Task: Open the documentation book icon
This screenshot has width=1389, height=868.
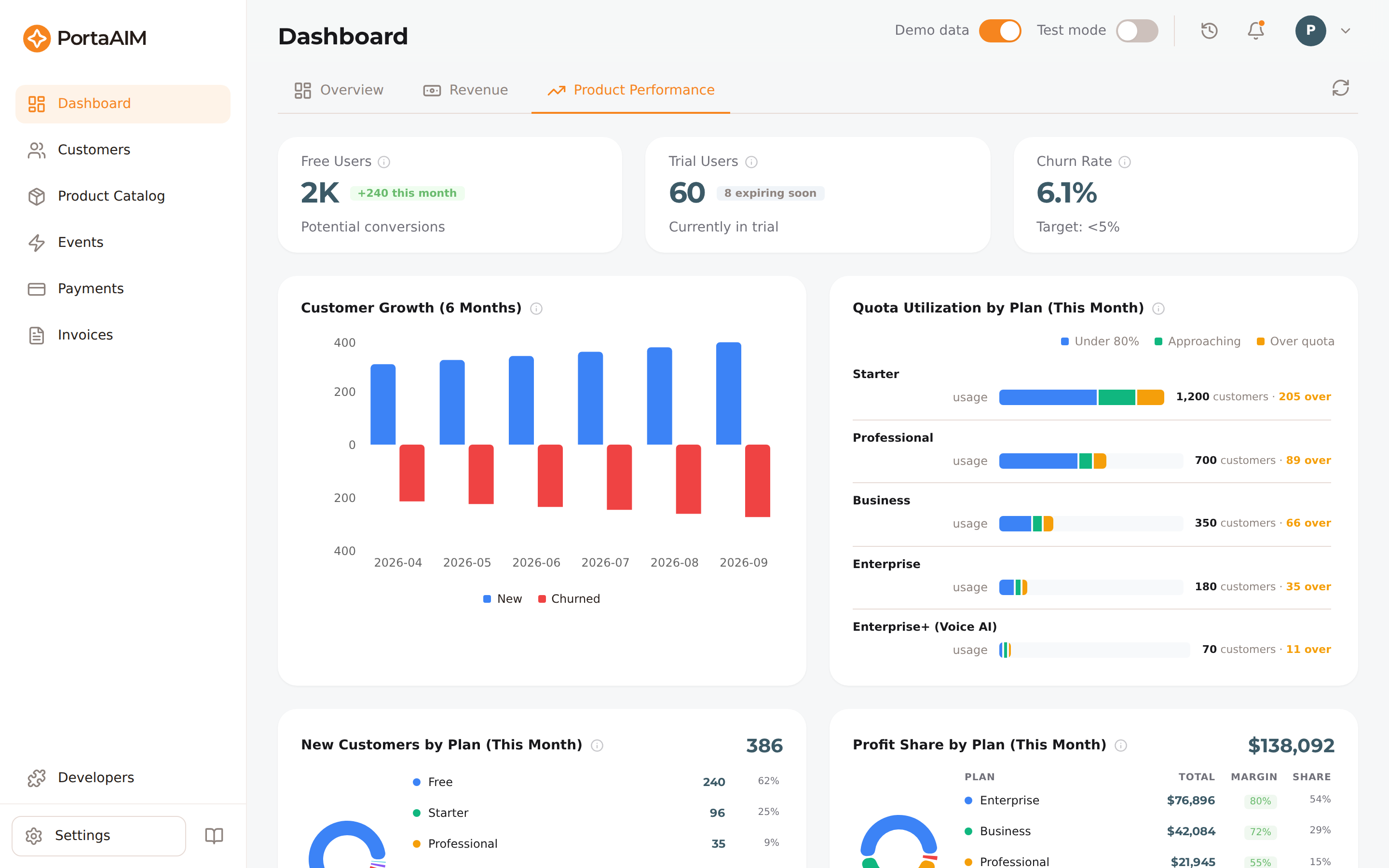Action: (214, 835)
